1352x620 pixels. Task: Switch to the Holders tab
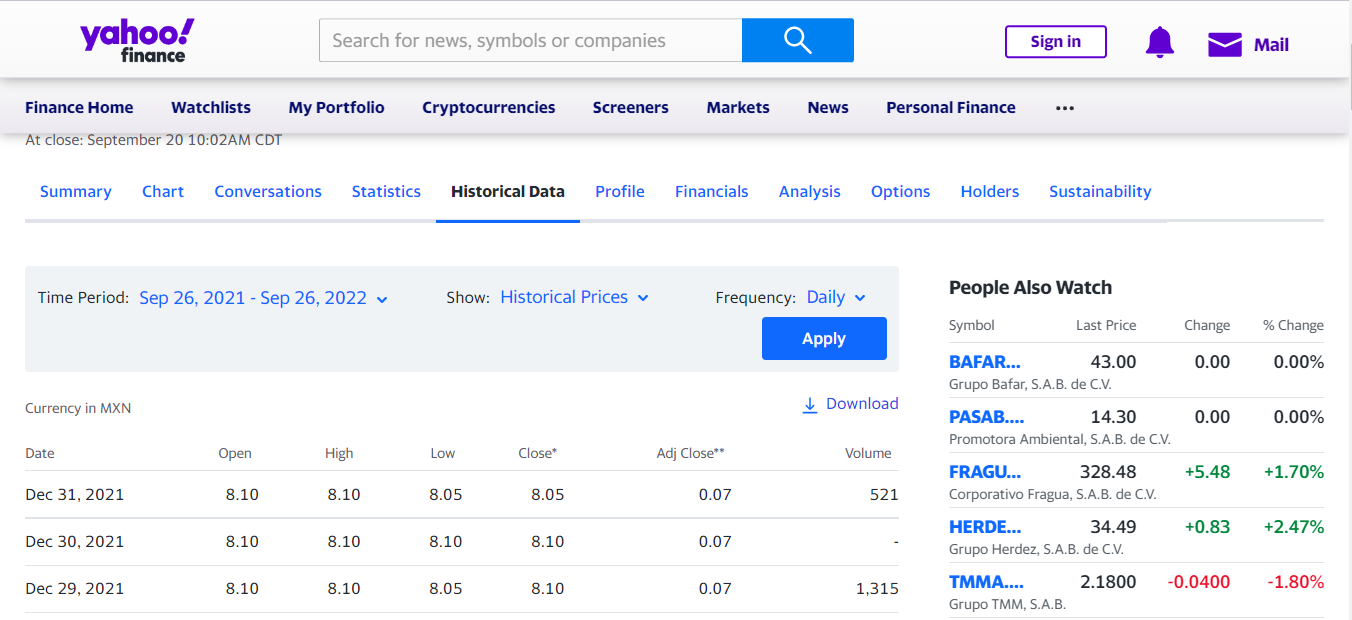tap(990, 192)
